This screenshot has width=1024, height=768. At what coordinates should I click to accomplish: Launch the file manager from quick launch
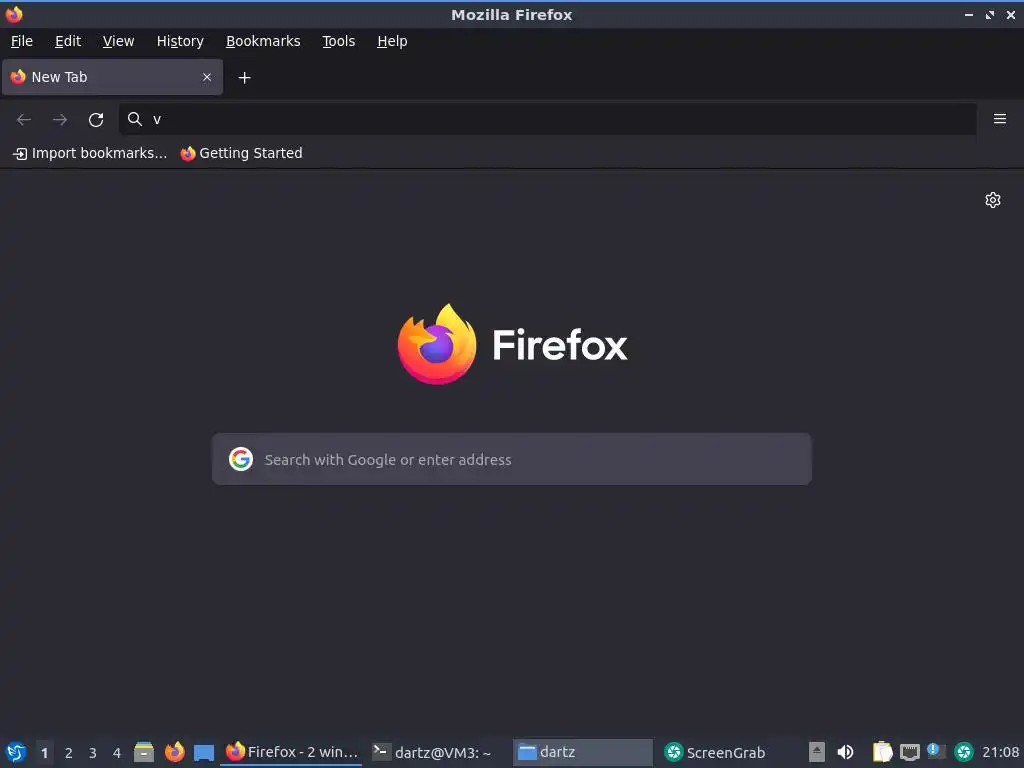(144, 752)
